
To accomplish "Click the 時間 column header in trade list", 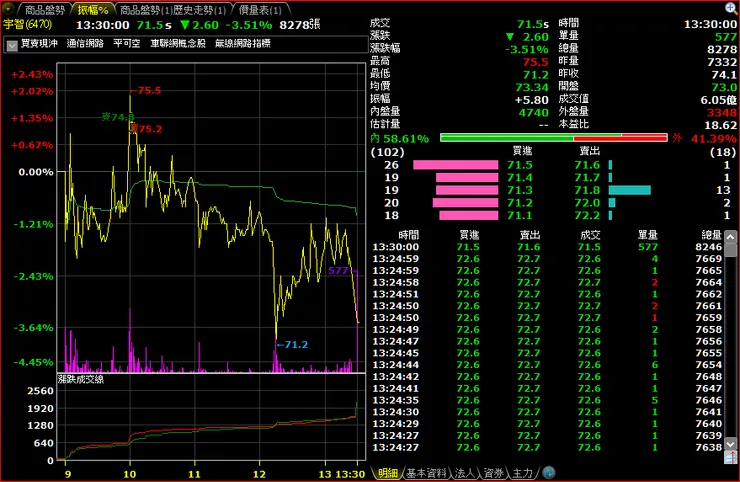I will tap(408, 235).
